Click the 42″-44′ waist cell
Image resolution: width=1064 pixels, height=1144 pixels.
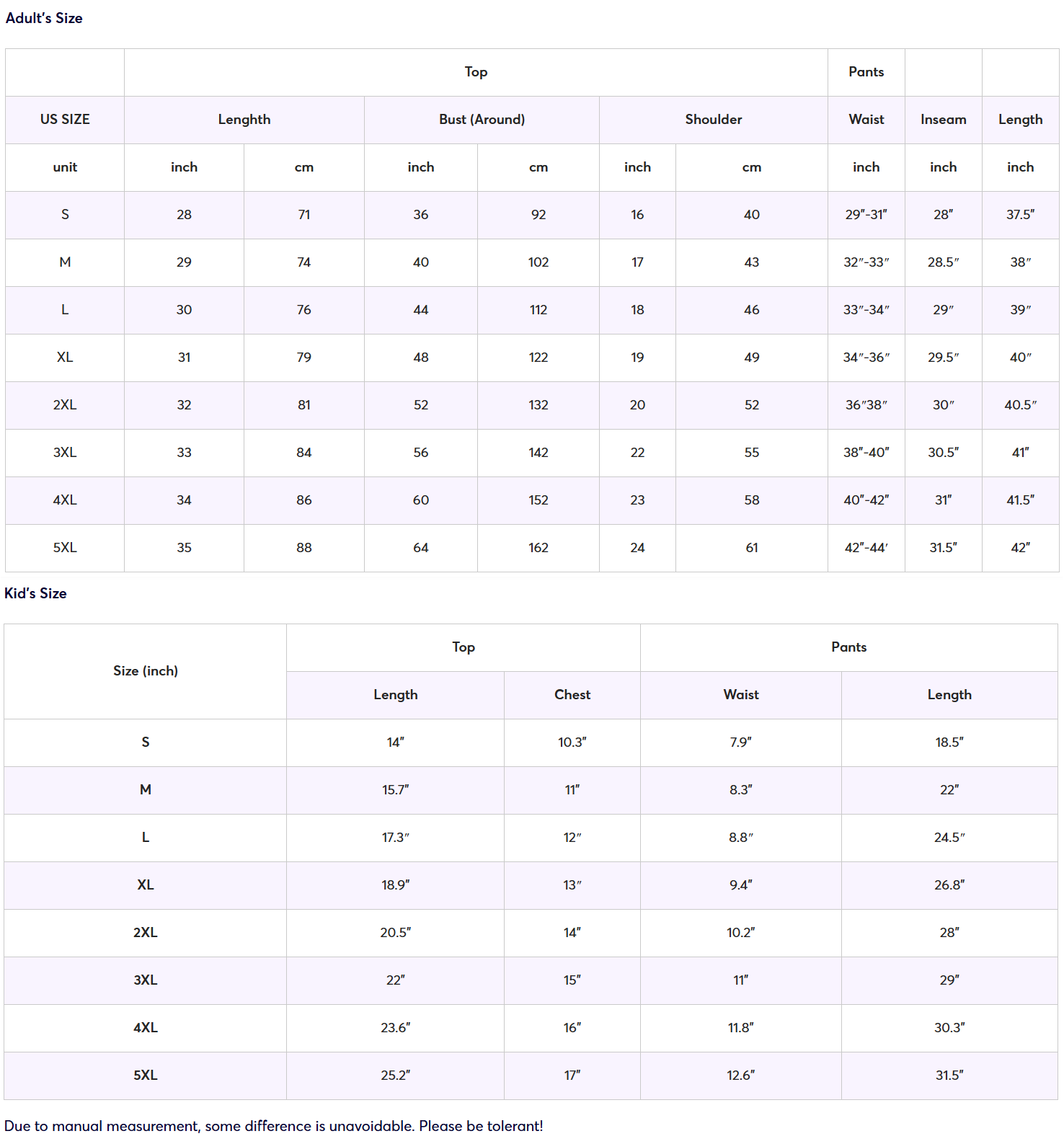[x=866, y=548]
